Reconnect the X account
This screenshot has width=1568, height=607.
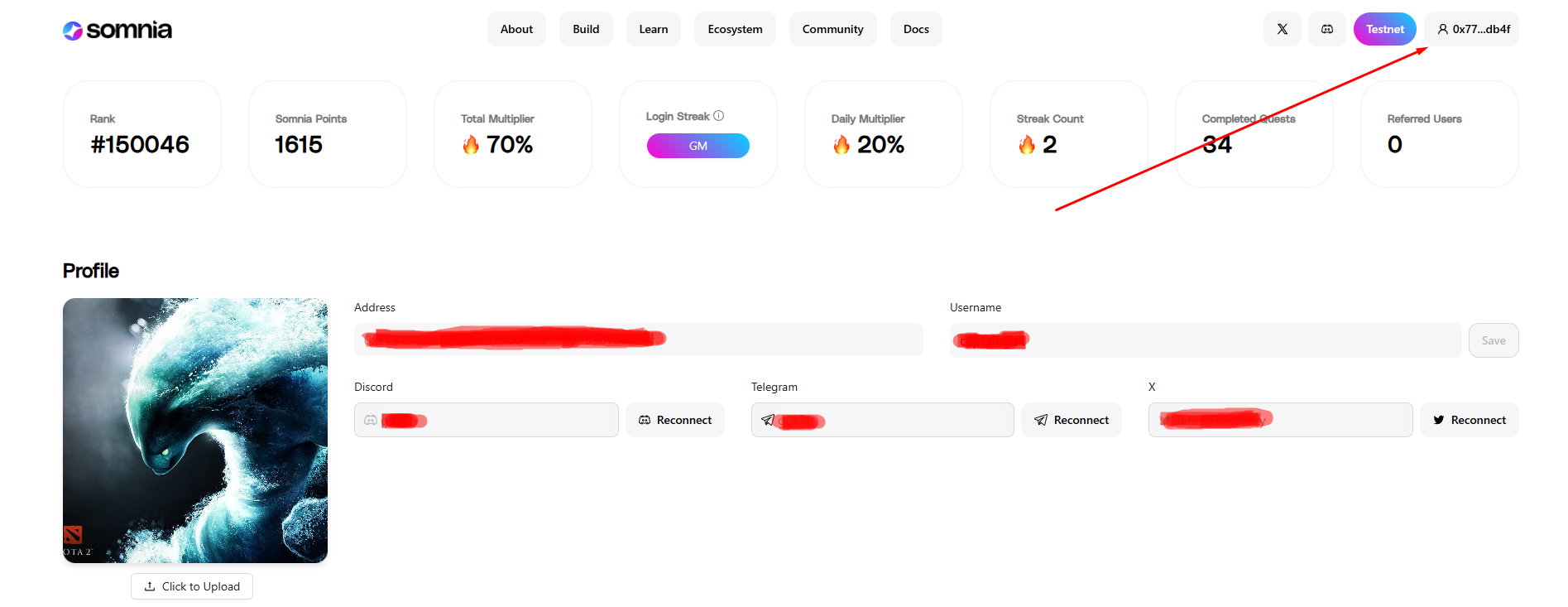[1469, 420]
